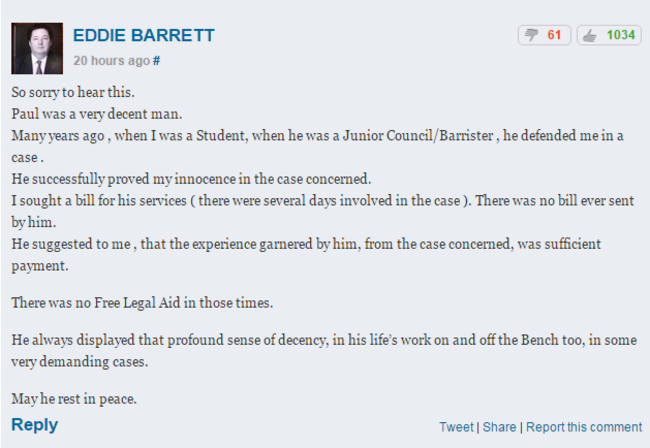650x448 pixels.
Task: Click the green 1034 like count
Action: (621, 35)
